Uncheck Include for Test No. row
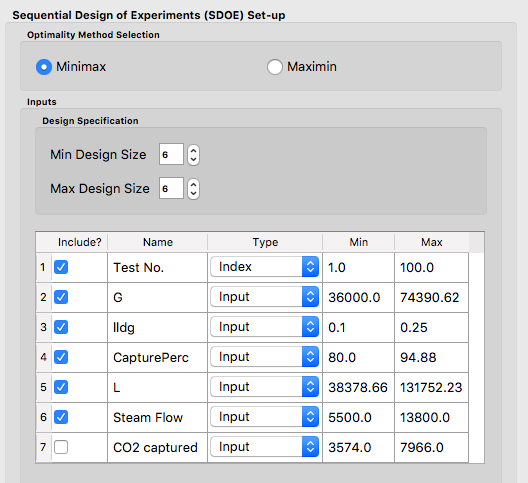 point(61,267)
